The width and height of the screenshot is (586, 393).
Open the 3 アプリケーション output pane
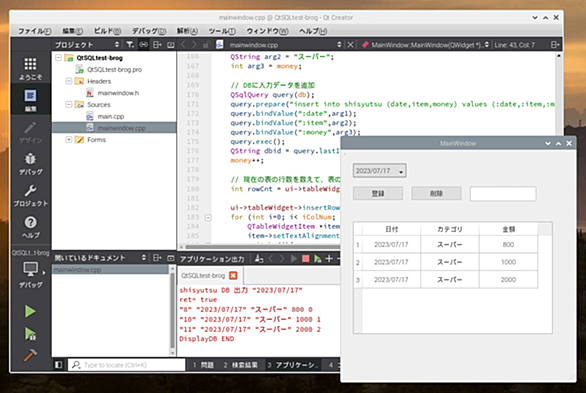pos(293,365)
